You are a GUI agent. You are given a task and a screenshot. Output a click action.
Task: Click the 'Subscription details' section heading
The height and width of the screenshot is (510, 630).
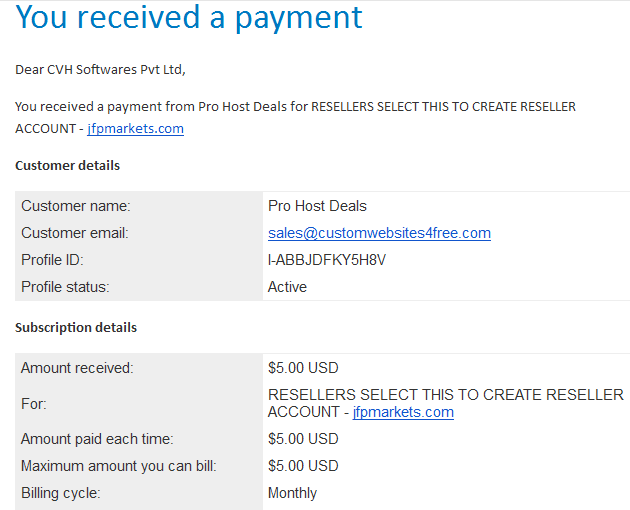coord(76,328)
